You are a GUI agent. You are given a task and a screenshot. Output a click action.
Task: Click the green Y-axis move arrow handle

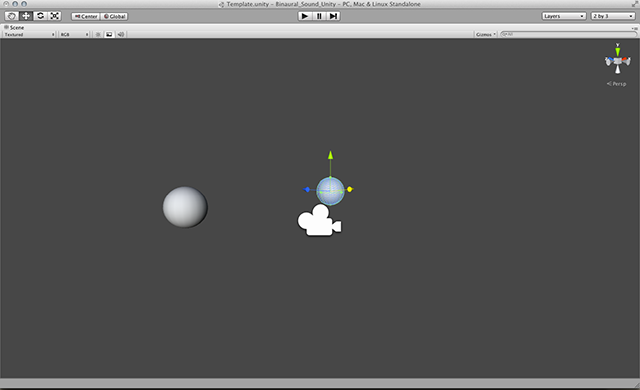pos(330,155)
